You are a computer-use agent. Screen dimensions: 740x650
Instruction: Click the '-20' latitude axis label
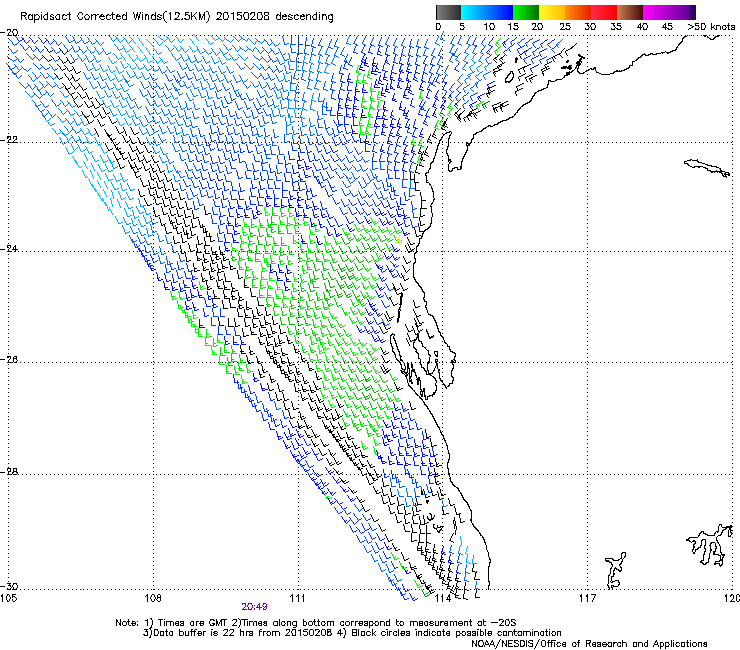pos(9,33)
